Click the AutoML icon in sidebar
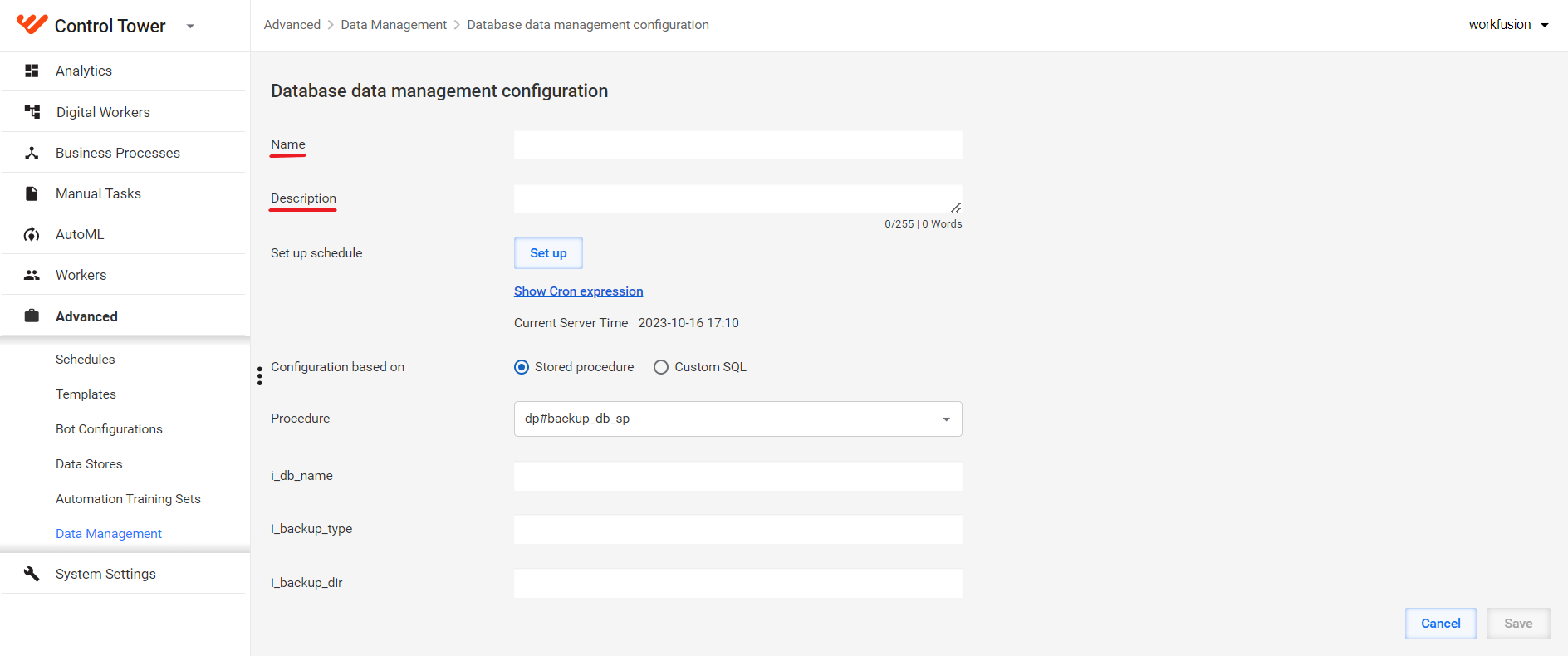 32,234
